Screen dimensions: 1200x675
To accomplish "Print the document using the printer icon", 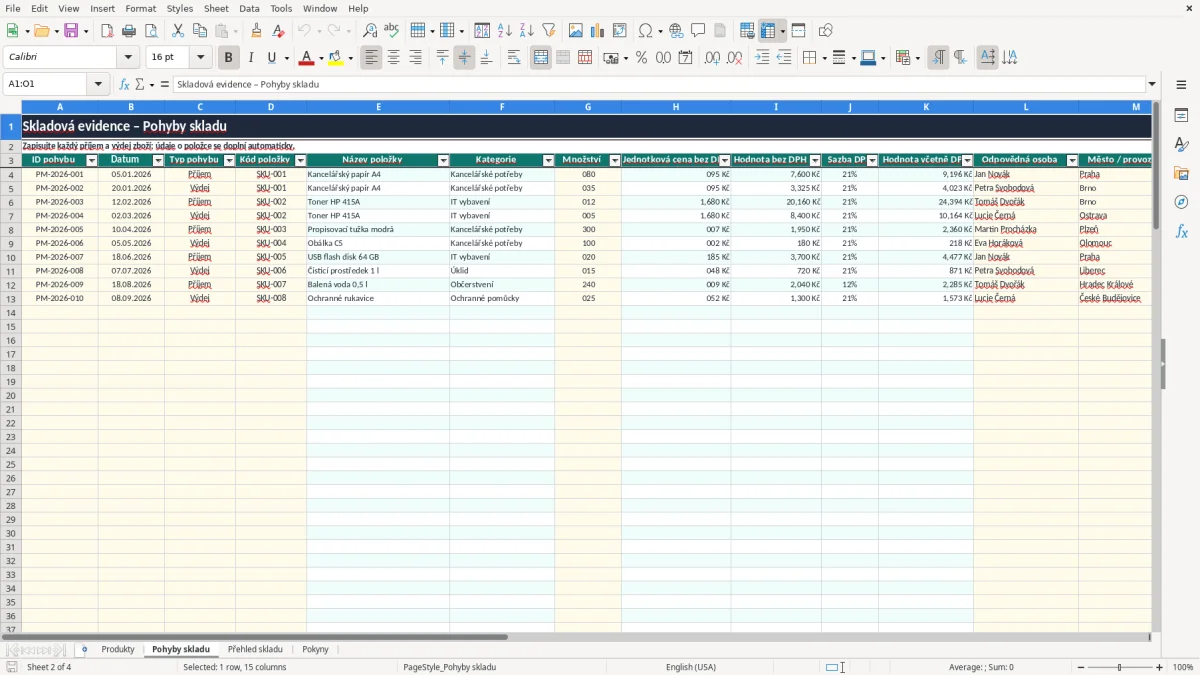I will [129, 31].
